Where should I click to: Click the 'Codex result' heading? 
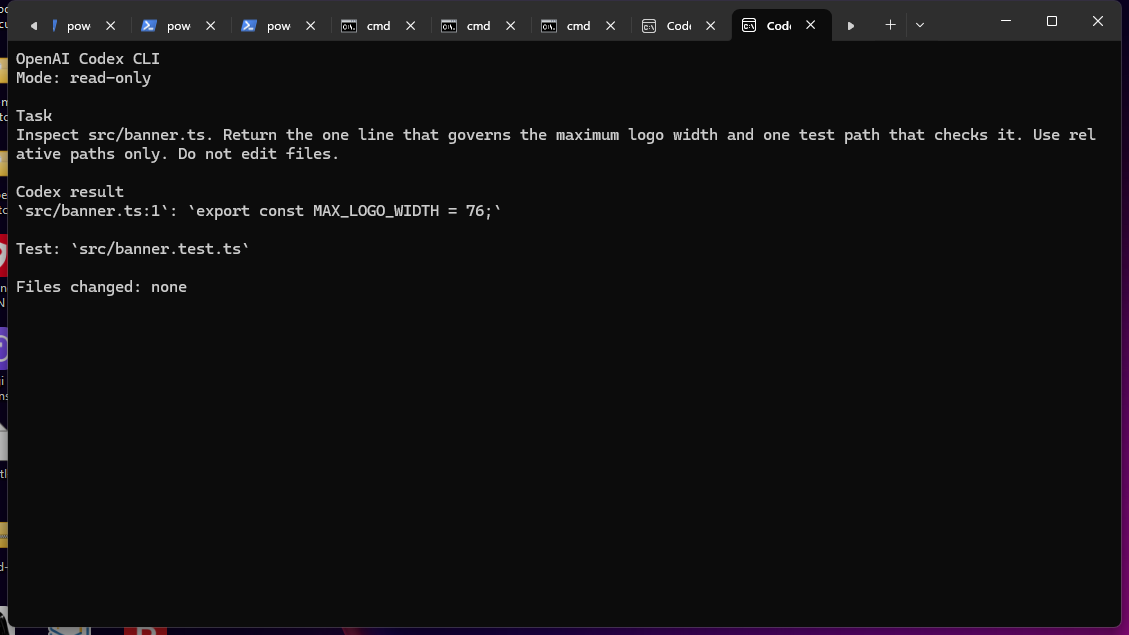70,192
